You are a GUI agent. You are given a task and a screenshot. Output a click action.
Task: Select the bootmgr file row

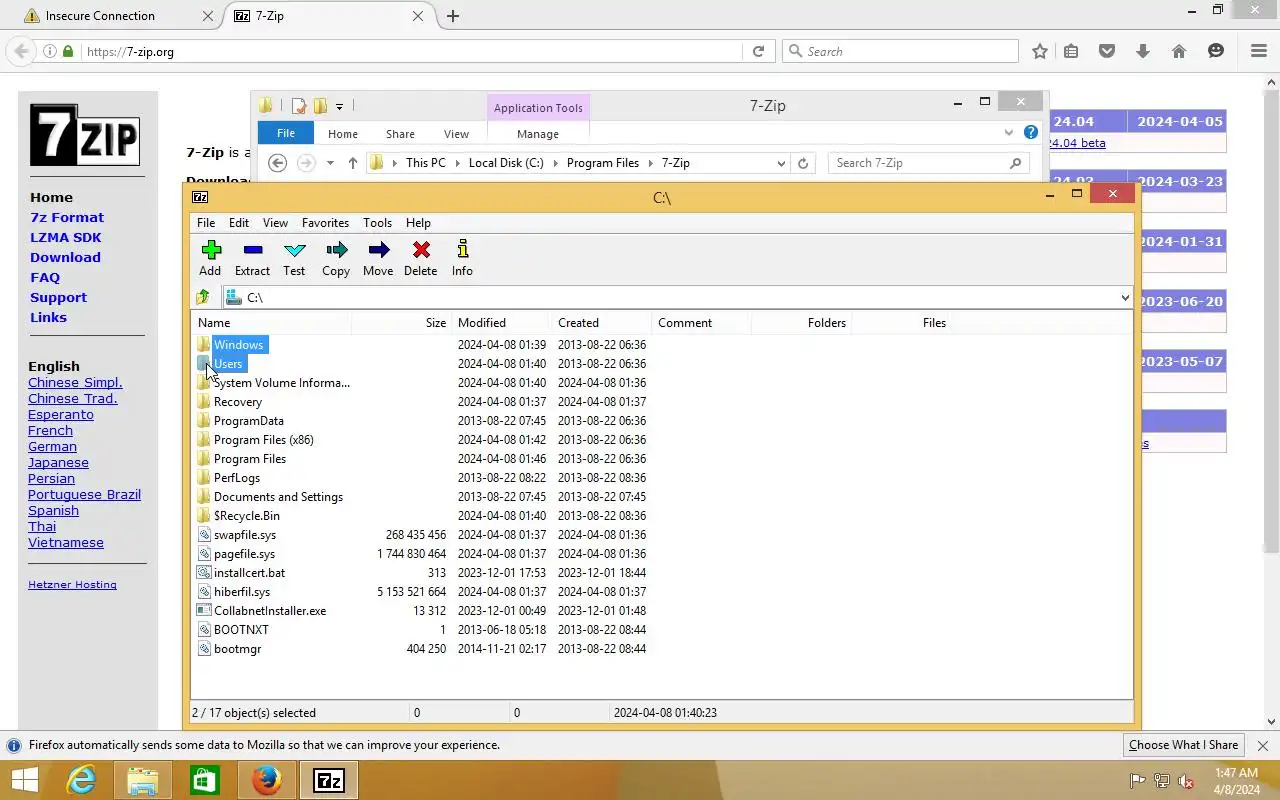[x=237, y=649]
